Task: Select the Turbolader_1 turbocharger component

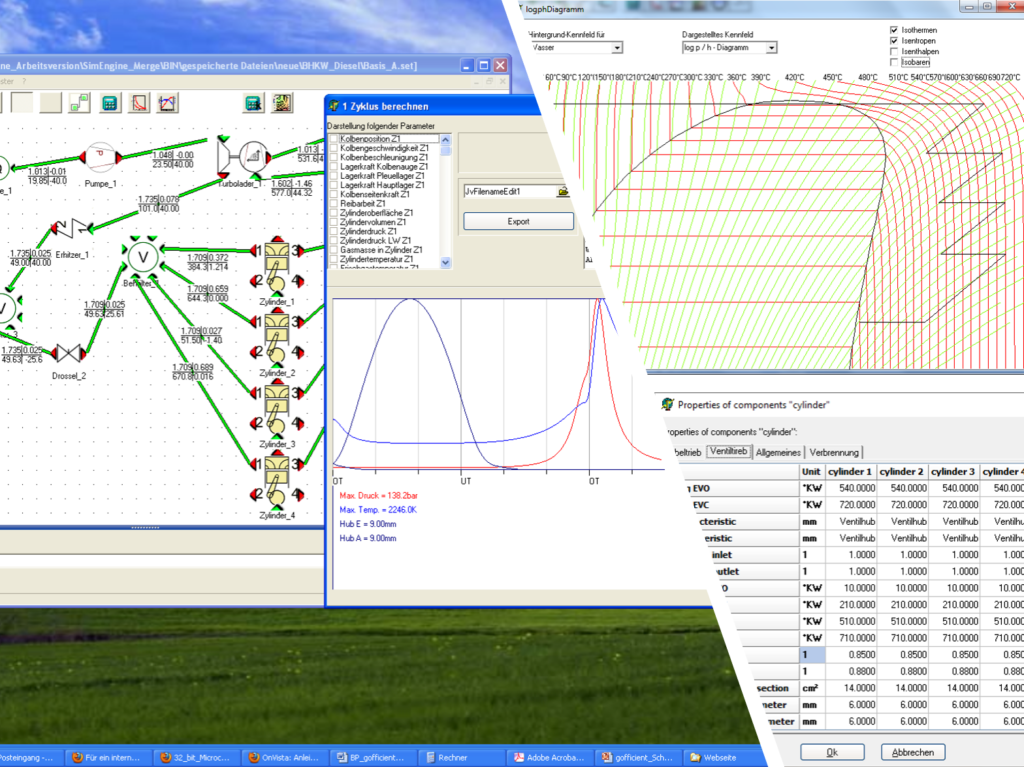Action: (x=245, y=157)
